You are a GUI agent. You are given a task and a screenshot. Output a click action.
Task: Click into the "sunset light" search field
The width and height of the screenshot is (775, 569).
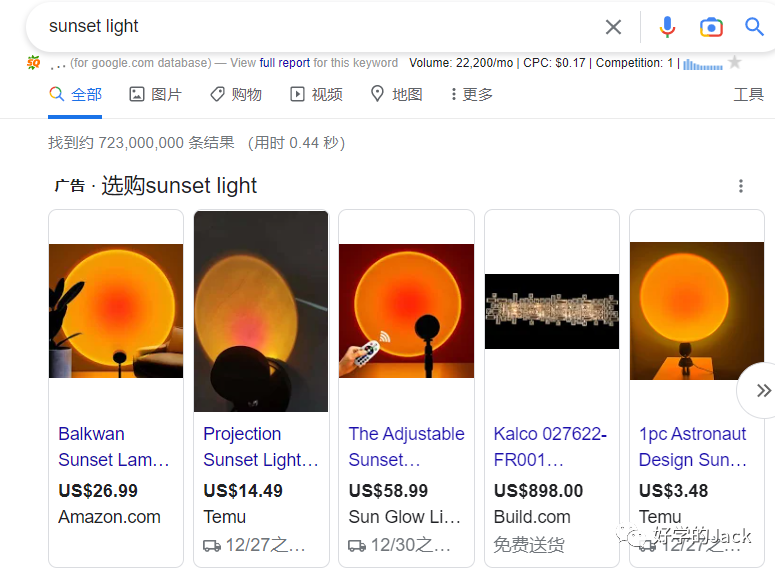tap(300, 27)
